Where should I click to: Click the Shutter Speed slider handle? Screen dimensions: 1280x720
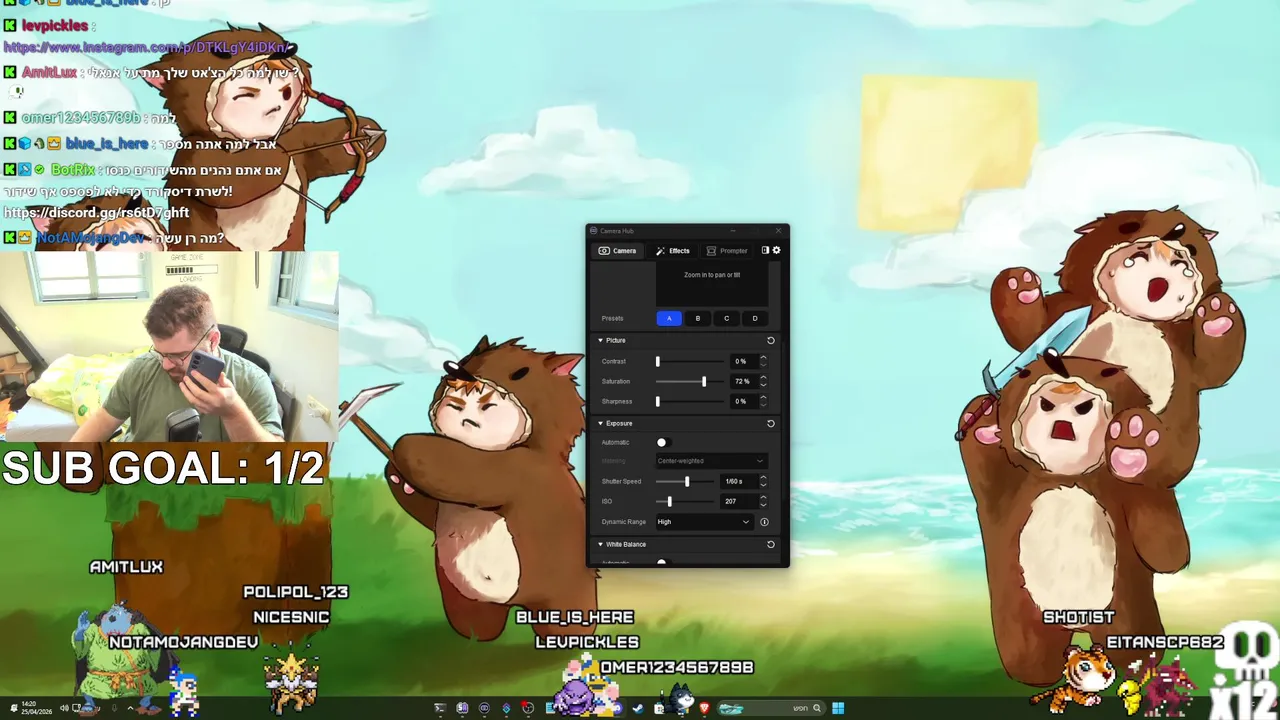(x=687, y=481)
